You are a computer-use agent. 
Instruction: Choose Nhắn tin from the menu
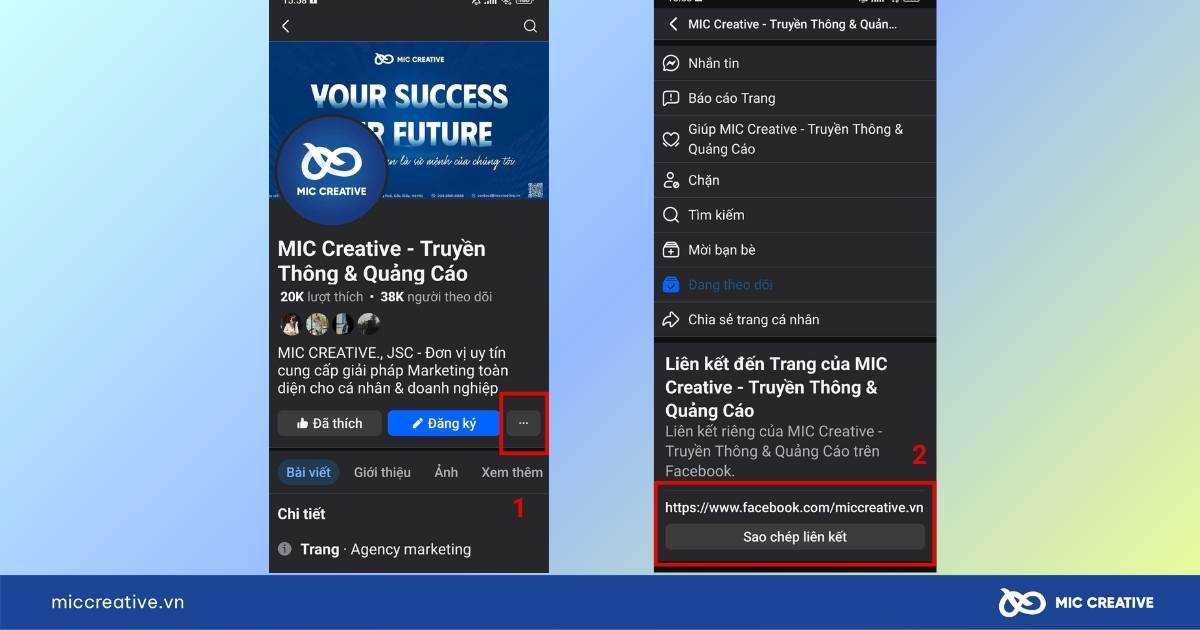point(795,63)
